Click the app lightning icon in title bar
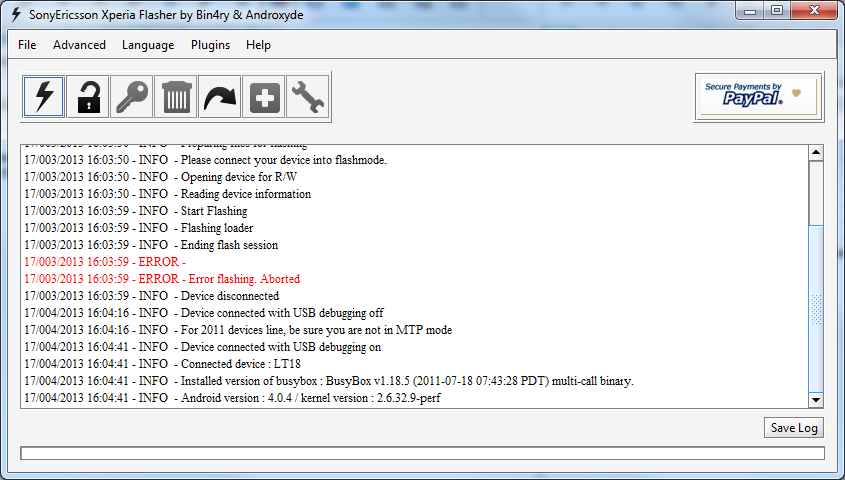Image resolution: width=845 pixels, height=480 pixels. (16, 14)
